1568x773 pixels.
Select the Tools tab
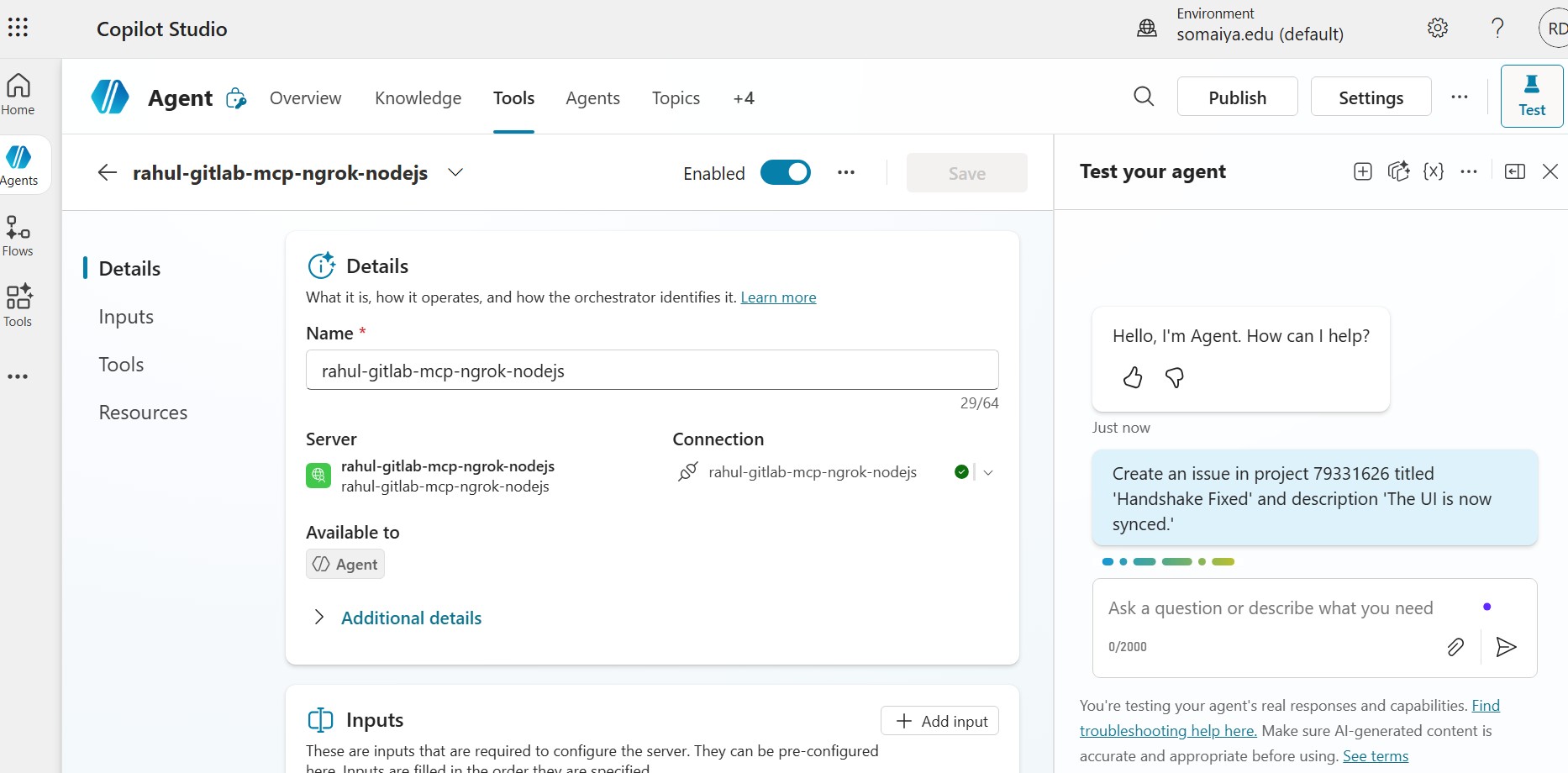coord(513,98)
